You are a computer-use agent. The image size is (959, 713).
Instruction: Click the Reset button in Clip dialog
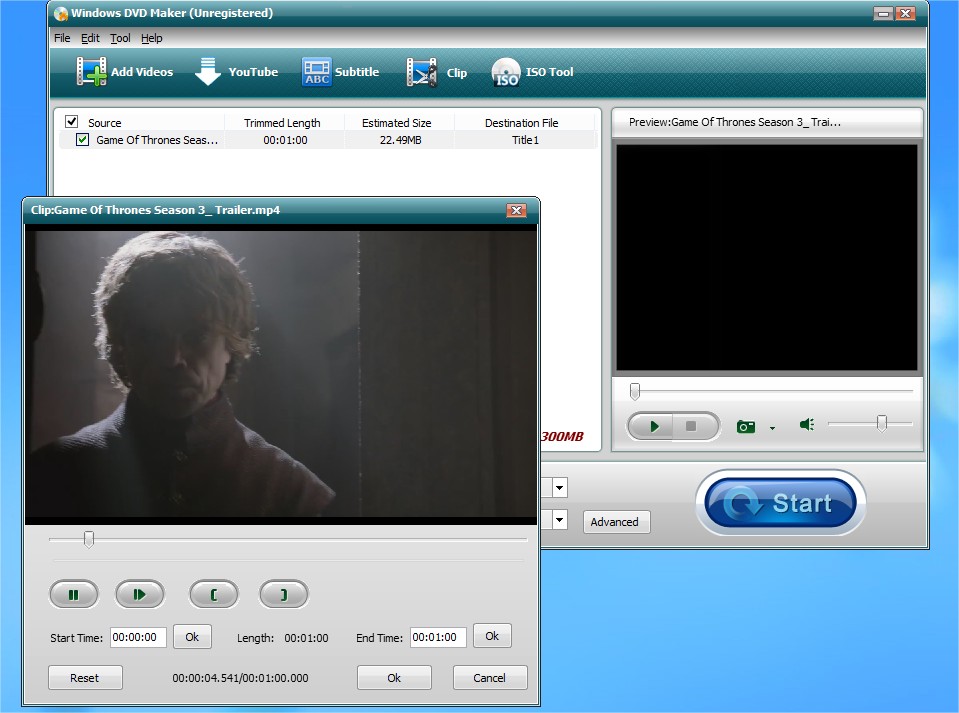click(x=85, y=678)
